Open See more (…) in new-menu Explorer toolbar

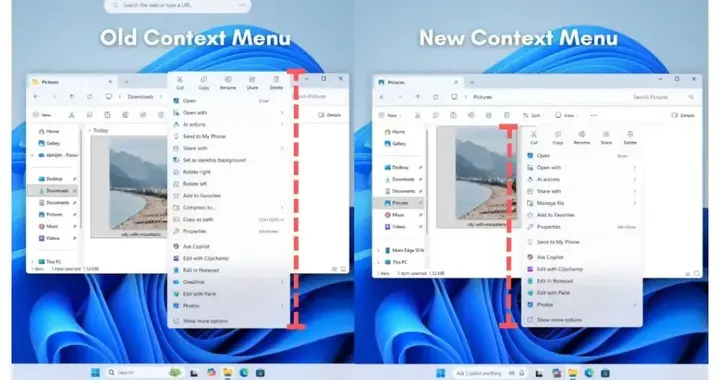coord(594,115)
